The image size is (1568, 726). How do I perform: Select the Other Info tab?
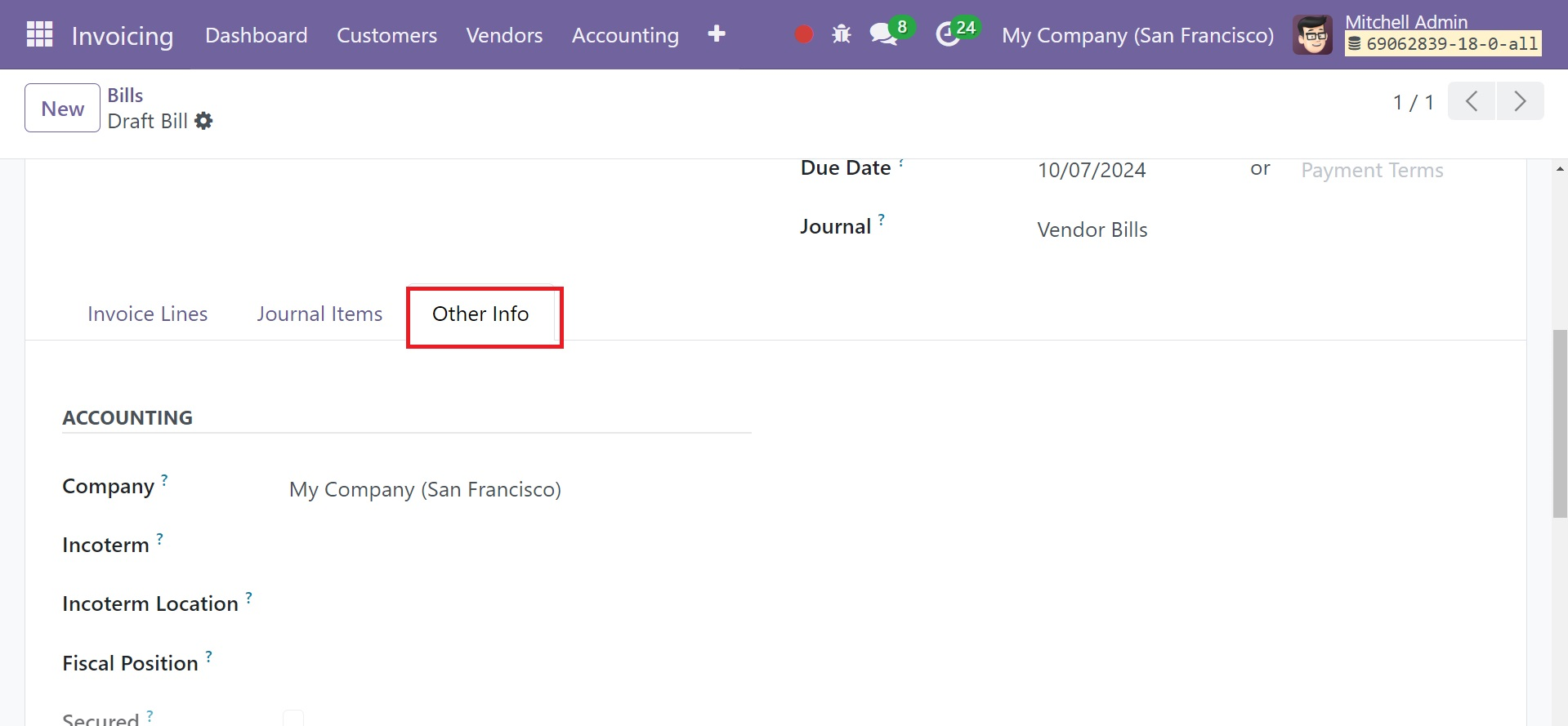[480, 314]
